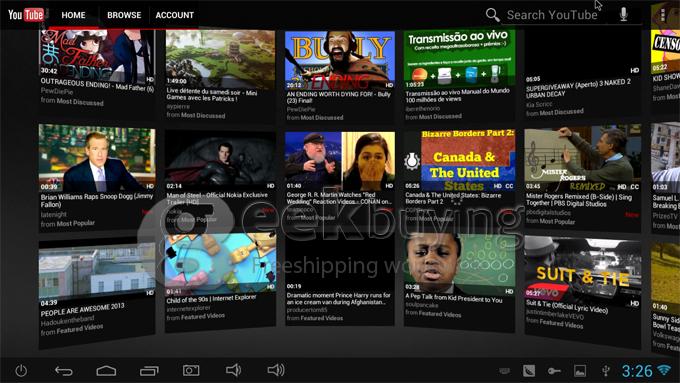This screenshot has width=680, height=383.
Task: Click the Canada & The United States title text
Action: (x=453, y=198)
